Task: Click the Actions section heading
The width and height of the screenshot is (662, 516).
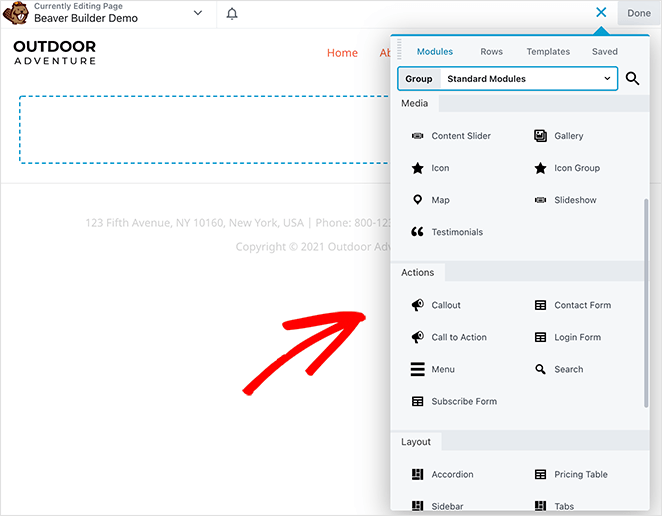Action: 418,273
